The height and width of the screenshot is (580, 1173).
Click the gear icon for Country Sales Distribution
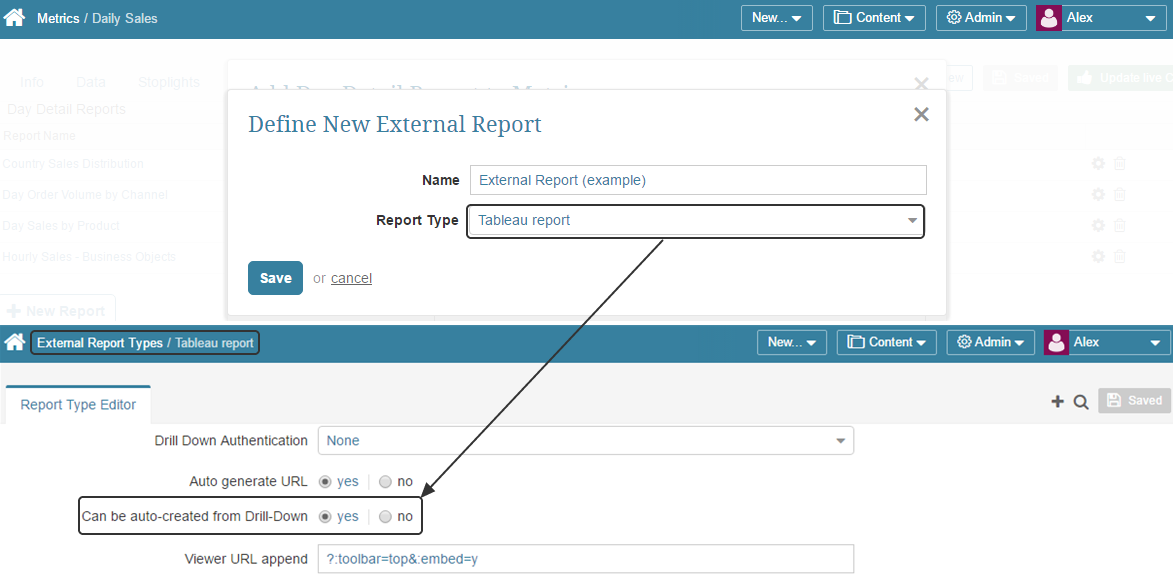(x=1097, y=163)
